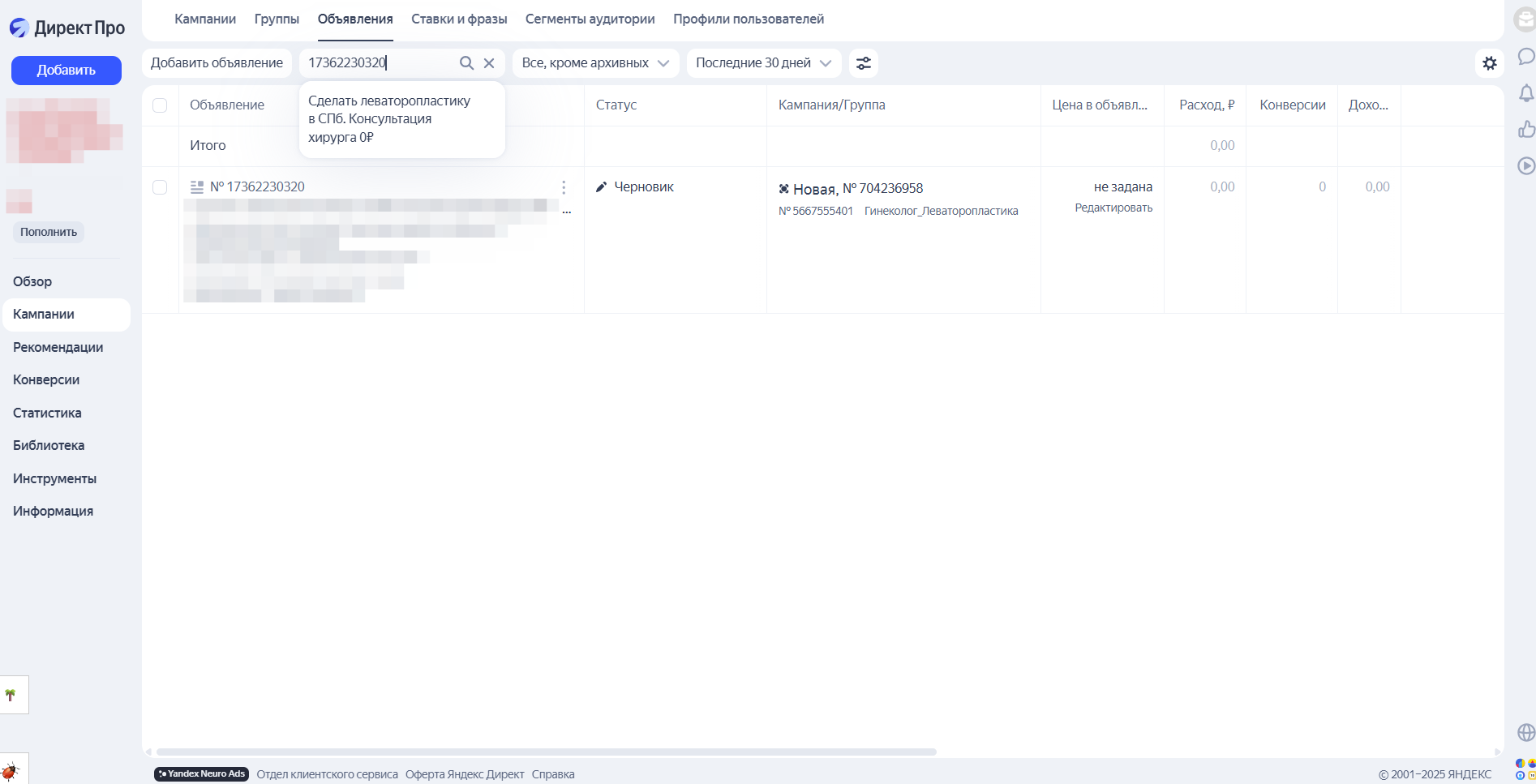Open 'Справка' in the page footer
The height and width of the screenshot is (784, 1536).
[552, 774]
